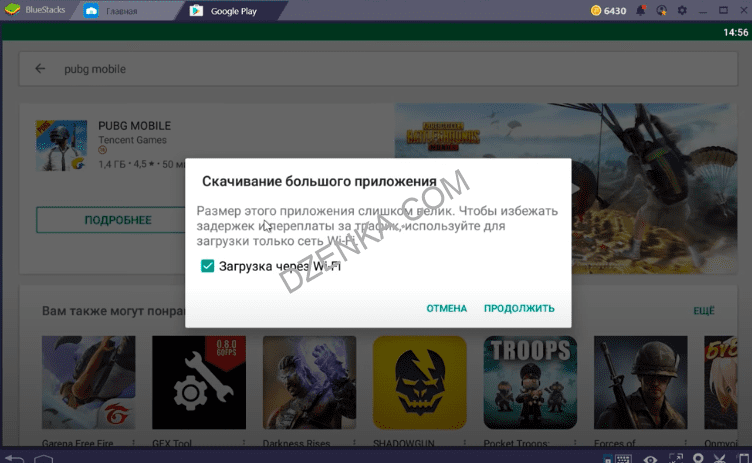Open the SHADOWGUN options menu

pyautogui.click(x=464, y=442)
